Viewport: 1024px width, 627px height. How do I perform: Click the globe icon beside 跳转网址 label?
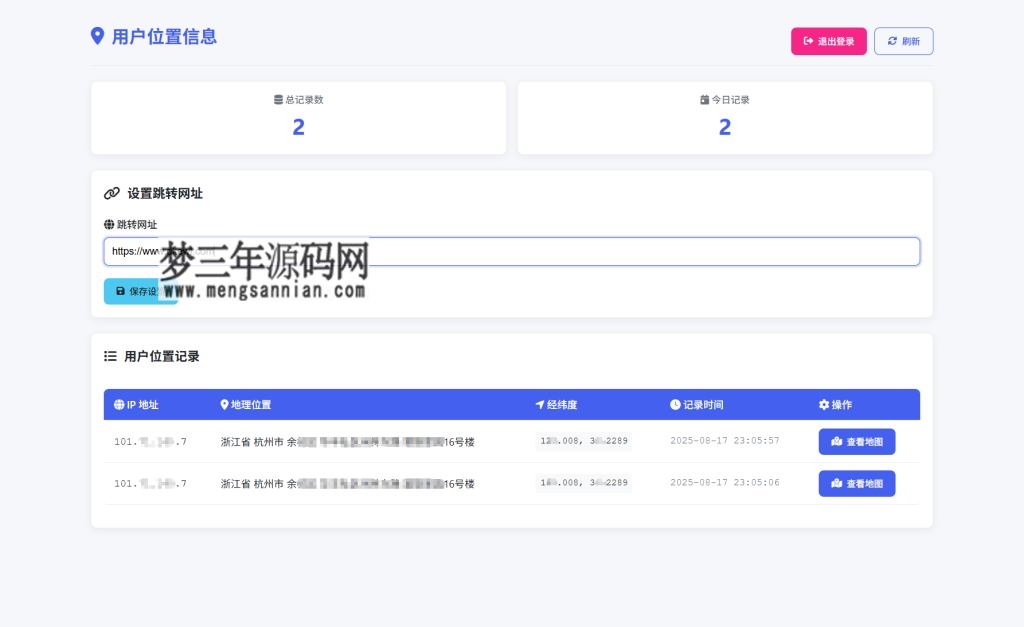[x=107, y=224]
